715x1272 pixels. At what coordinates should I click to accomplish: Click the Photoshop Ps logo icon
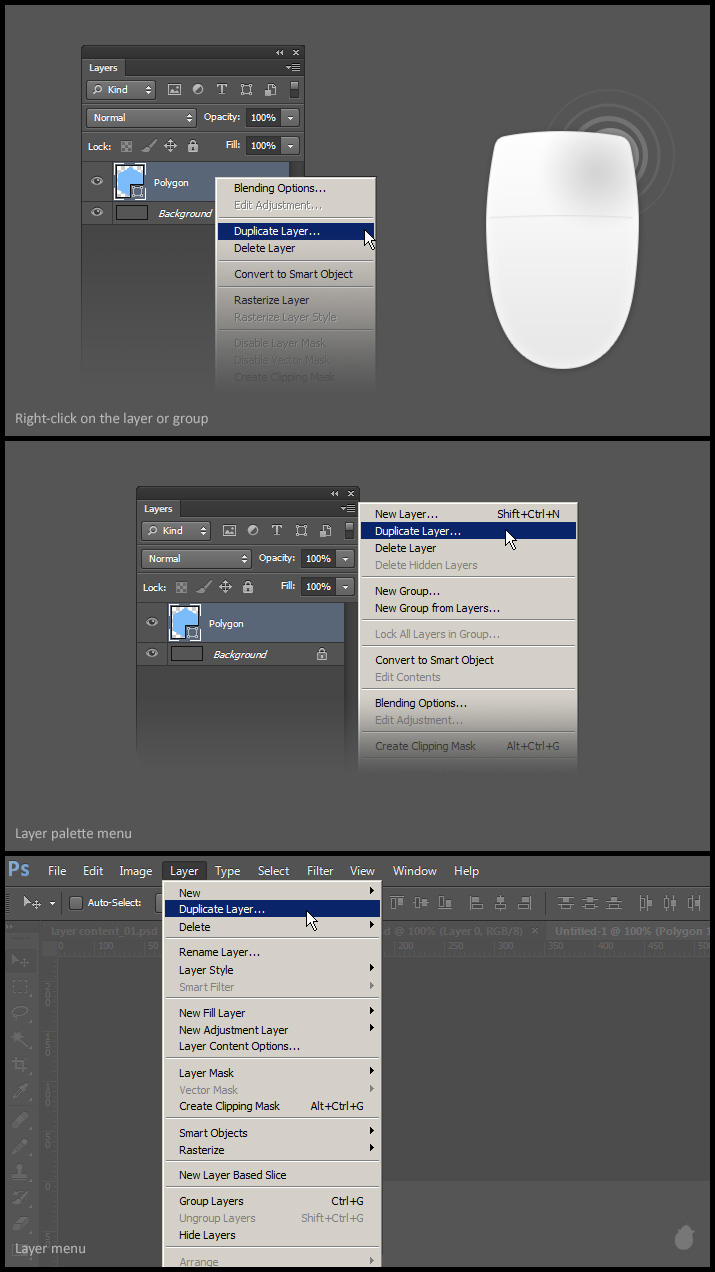(x=19, y=870)
